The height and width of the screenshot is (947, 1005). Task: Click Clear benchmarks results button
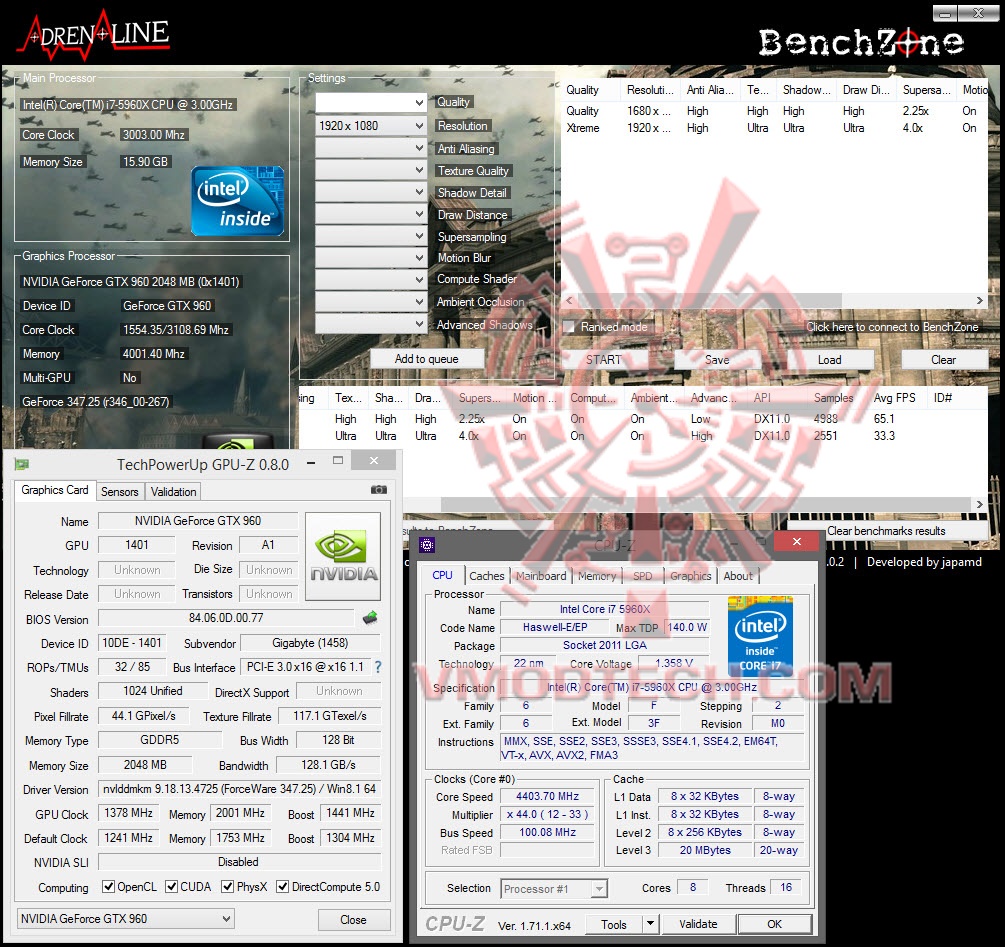886,531
